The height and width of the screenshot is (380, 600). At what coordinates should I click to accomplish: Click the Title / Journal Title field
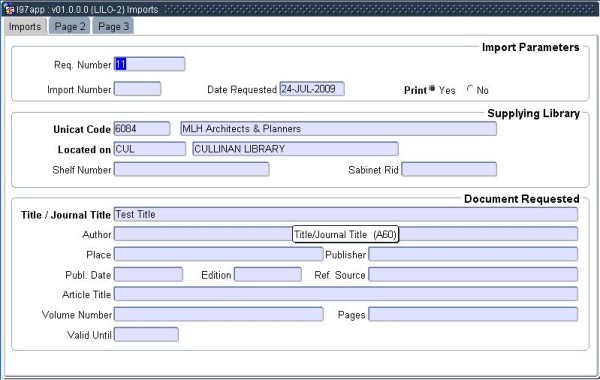346,214
